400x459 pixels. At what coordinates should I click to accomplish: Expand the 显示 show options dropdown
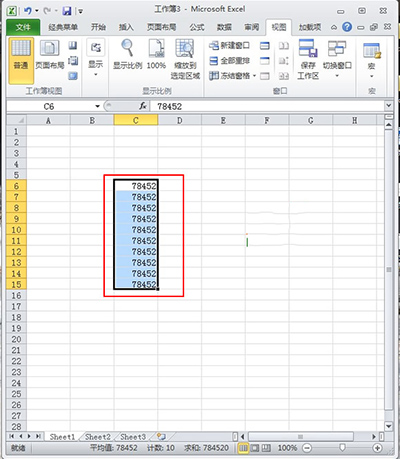pyautogui.click(x=95, y=74)
